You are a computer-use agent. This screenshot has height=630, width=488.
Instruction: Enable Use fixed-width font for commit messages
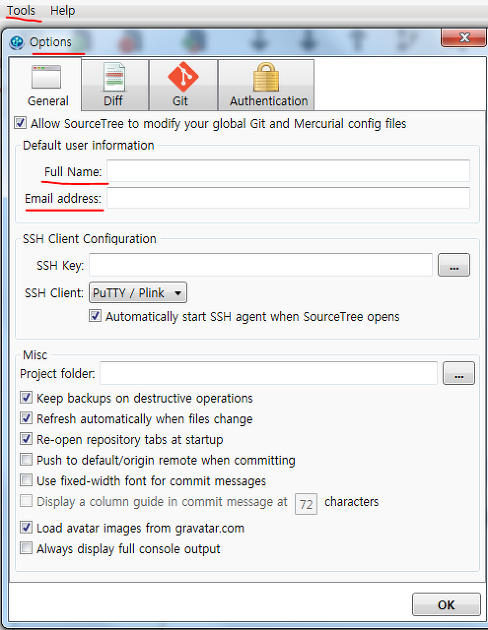coord(27,480)
